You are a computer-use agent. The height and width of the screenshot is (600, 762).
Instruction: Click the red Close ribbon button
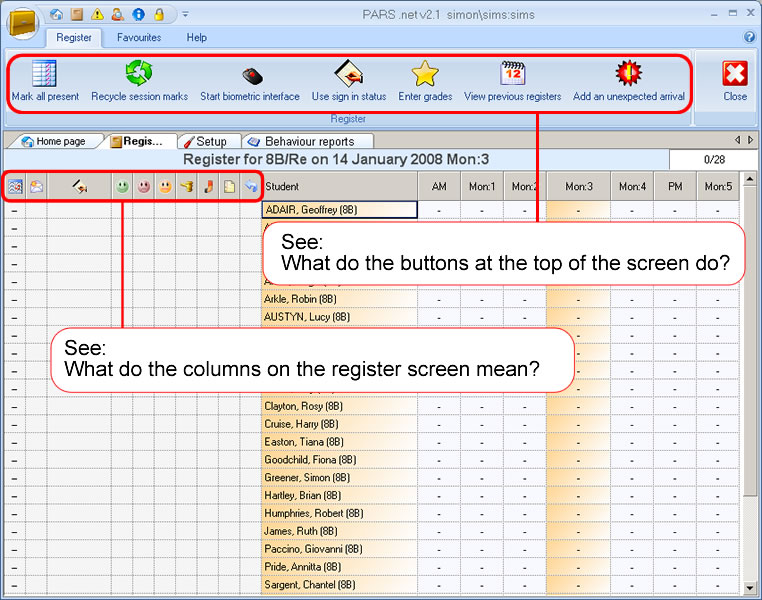coord(735,81)
